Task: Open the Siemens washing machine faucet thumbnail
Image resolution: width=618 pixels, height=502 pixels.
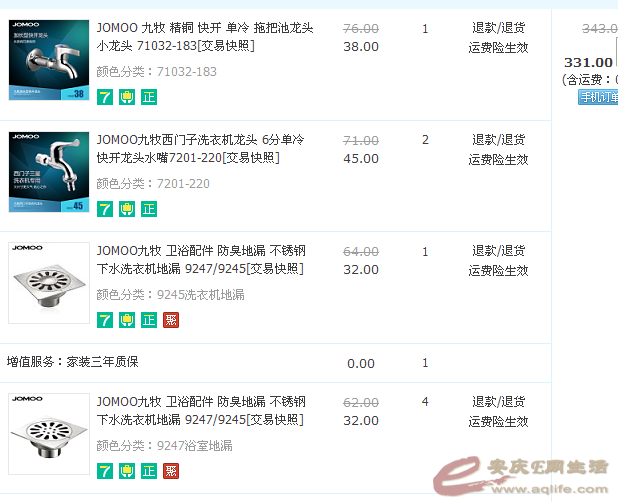Action: [49, 172]
